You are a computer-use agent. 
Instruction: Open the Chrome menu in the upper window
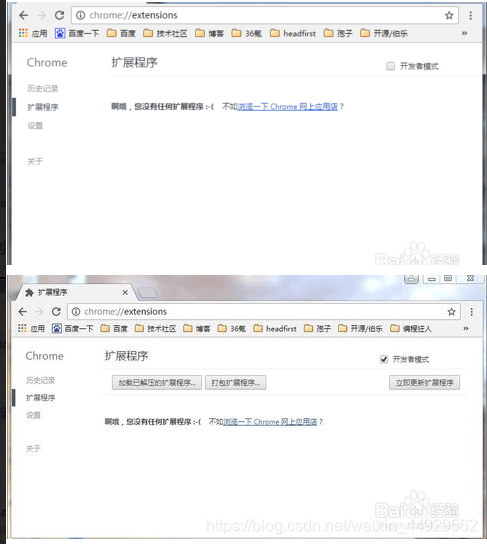470,15
